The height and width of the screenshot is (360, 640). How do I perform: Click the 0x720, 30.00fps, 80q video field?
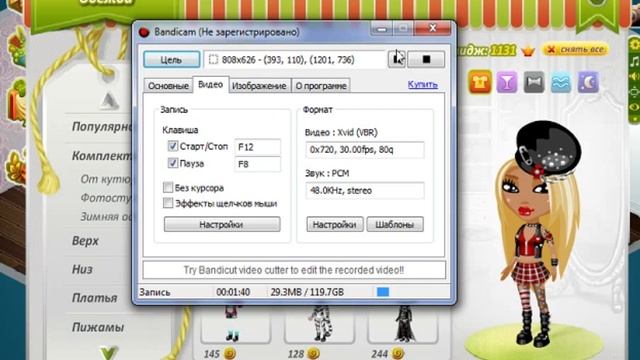(x=364, y=150)
